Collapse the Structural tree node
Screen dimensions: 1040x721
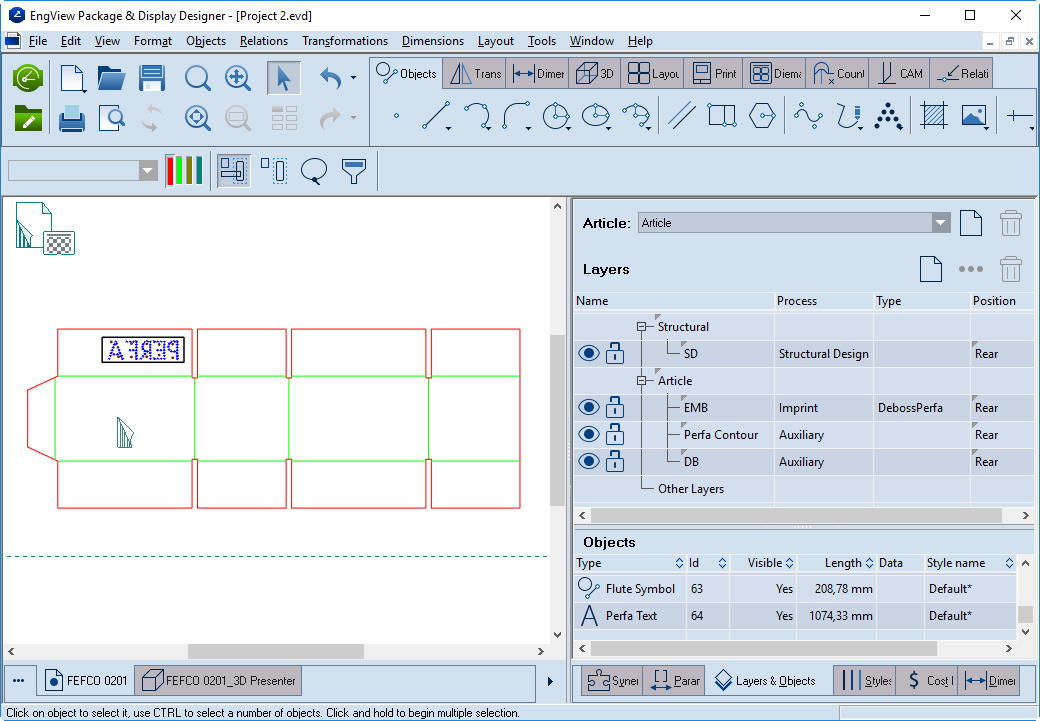(643, 327)
